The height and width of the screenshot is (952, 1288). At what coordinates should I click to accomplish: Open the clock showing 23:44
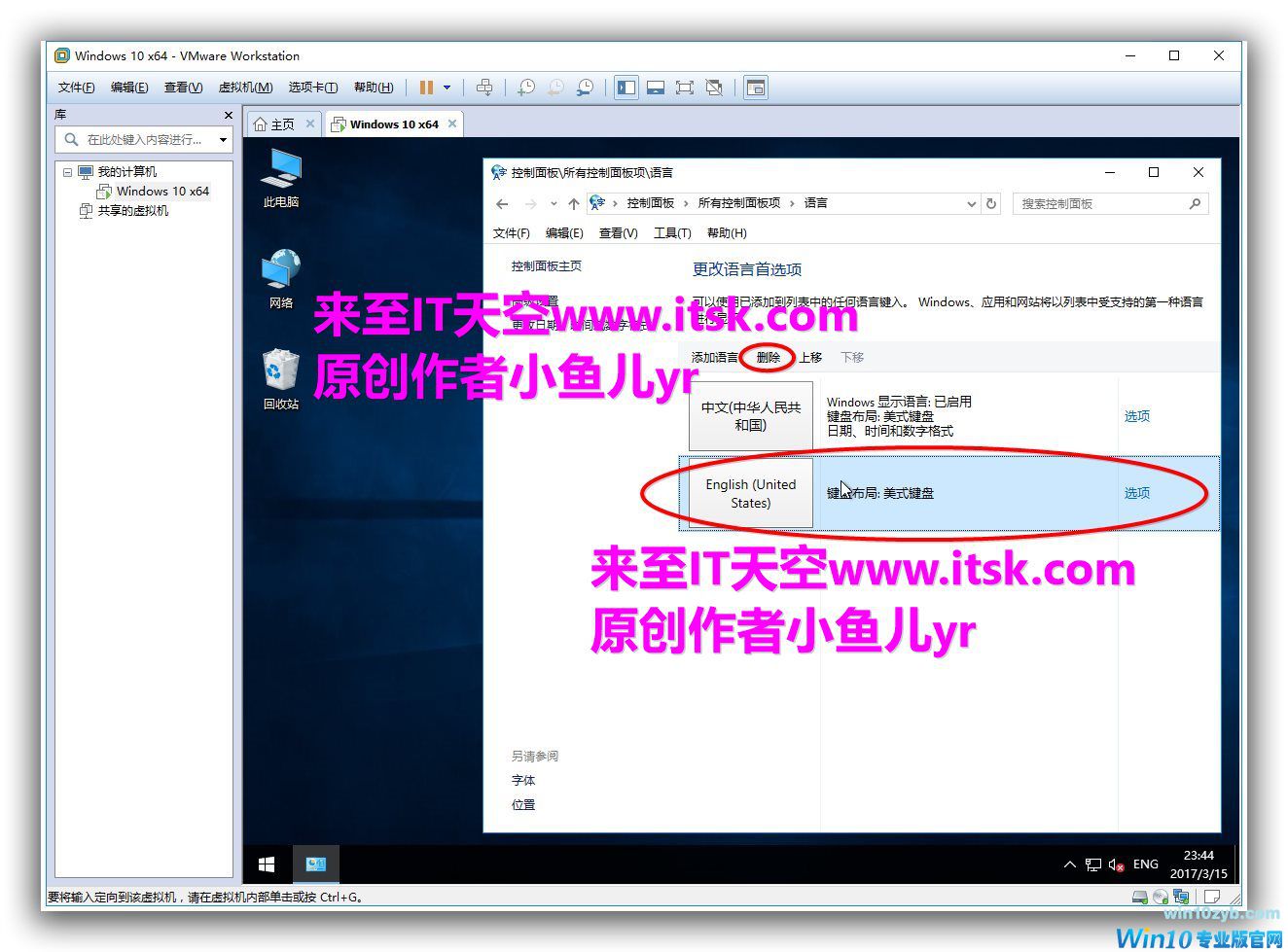(x=1199, y=864)
